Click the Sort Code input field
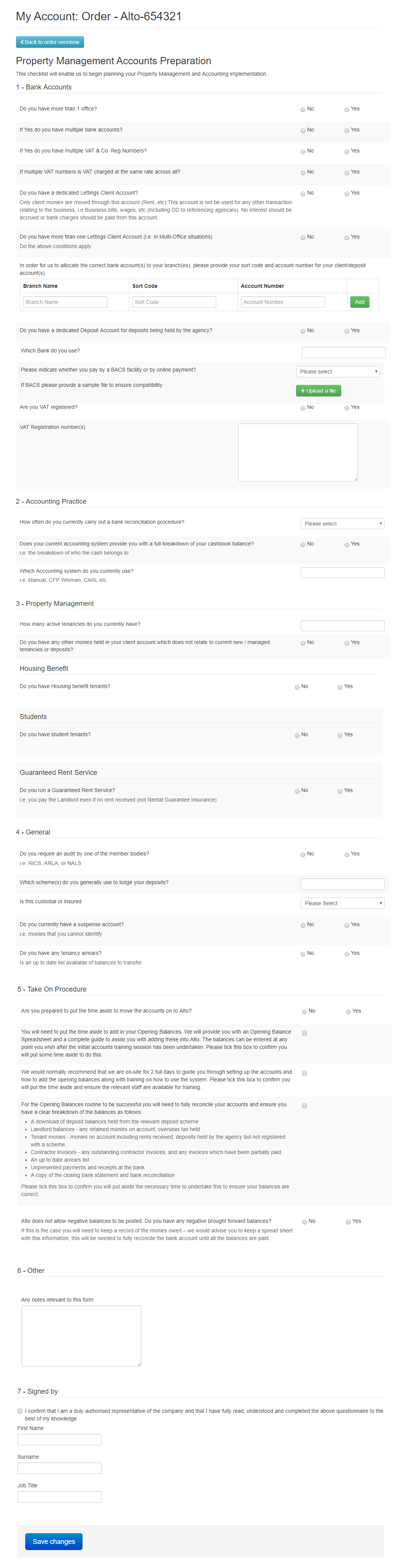 click(x=174, y=302)
